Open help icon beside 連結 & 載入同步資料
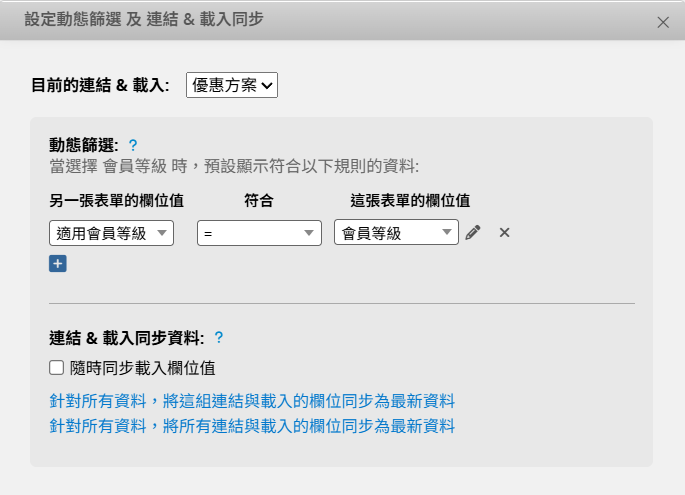The height and width of the screenshot is (495, 685). pyautogui.click(x=219, y=338)
